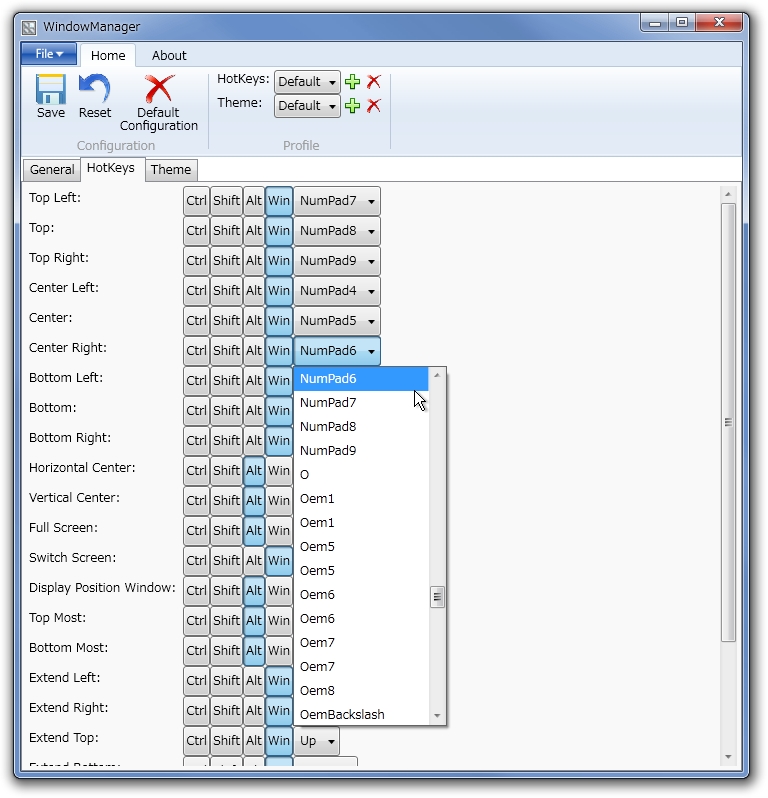Toggle Alt modifier for Top Most
Viewport: 768px width, 798px height.
pyautogui.click(x=253, y=621)
